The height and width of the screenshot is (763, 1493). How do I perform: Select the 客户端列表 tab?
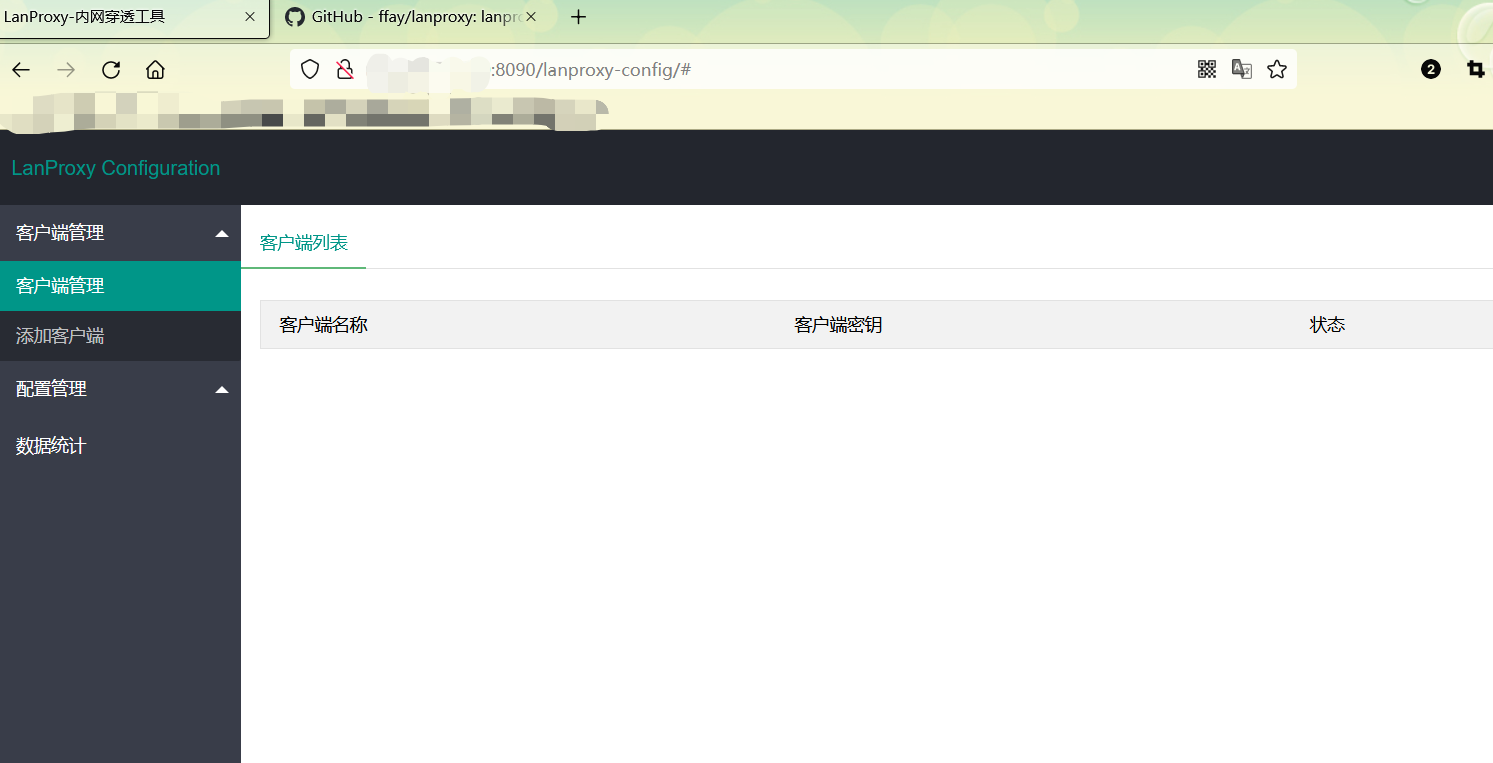304,243
